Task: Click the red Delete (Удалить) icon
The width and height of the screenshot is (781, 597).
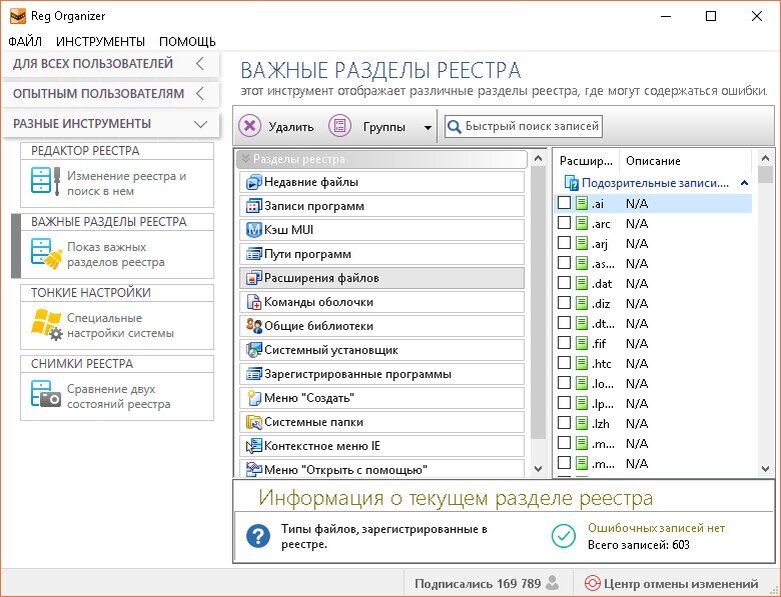Action: pos(250,126)
